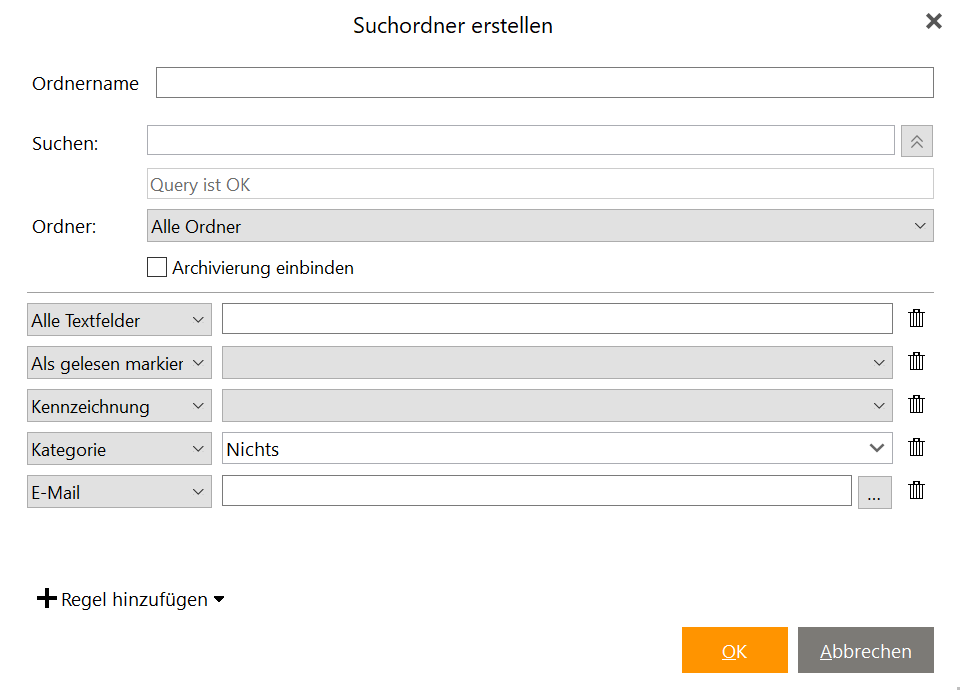This screenshot has height=691, width=961.
Task: Open the Alle Textfelder field type dropdown
Action: pos(119,319)
